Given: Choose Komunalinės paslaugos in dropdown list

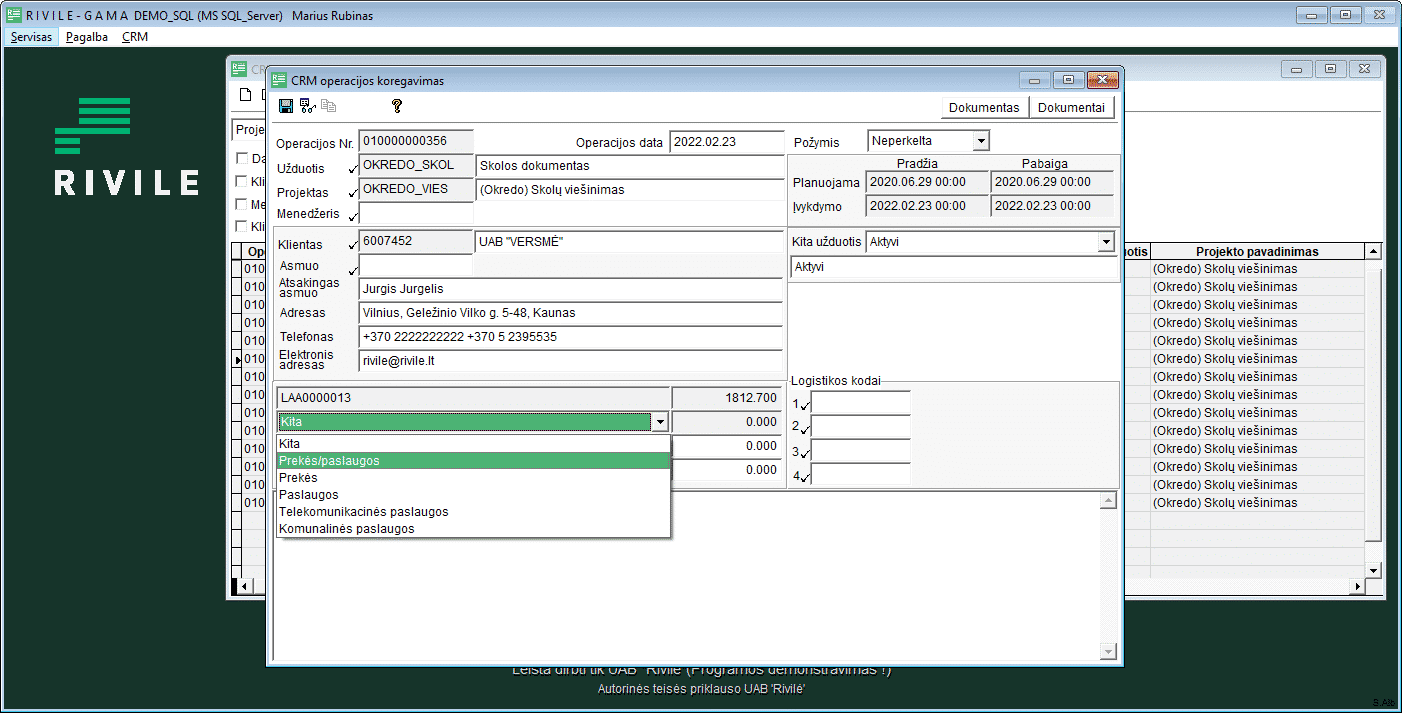Looking at the screenshot, I should [x=347, y=529].
